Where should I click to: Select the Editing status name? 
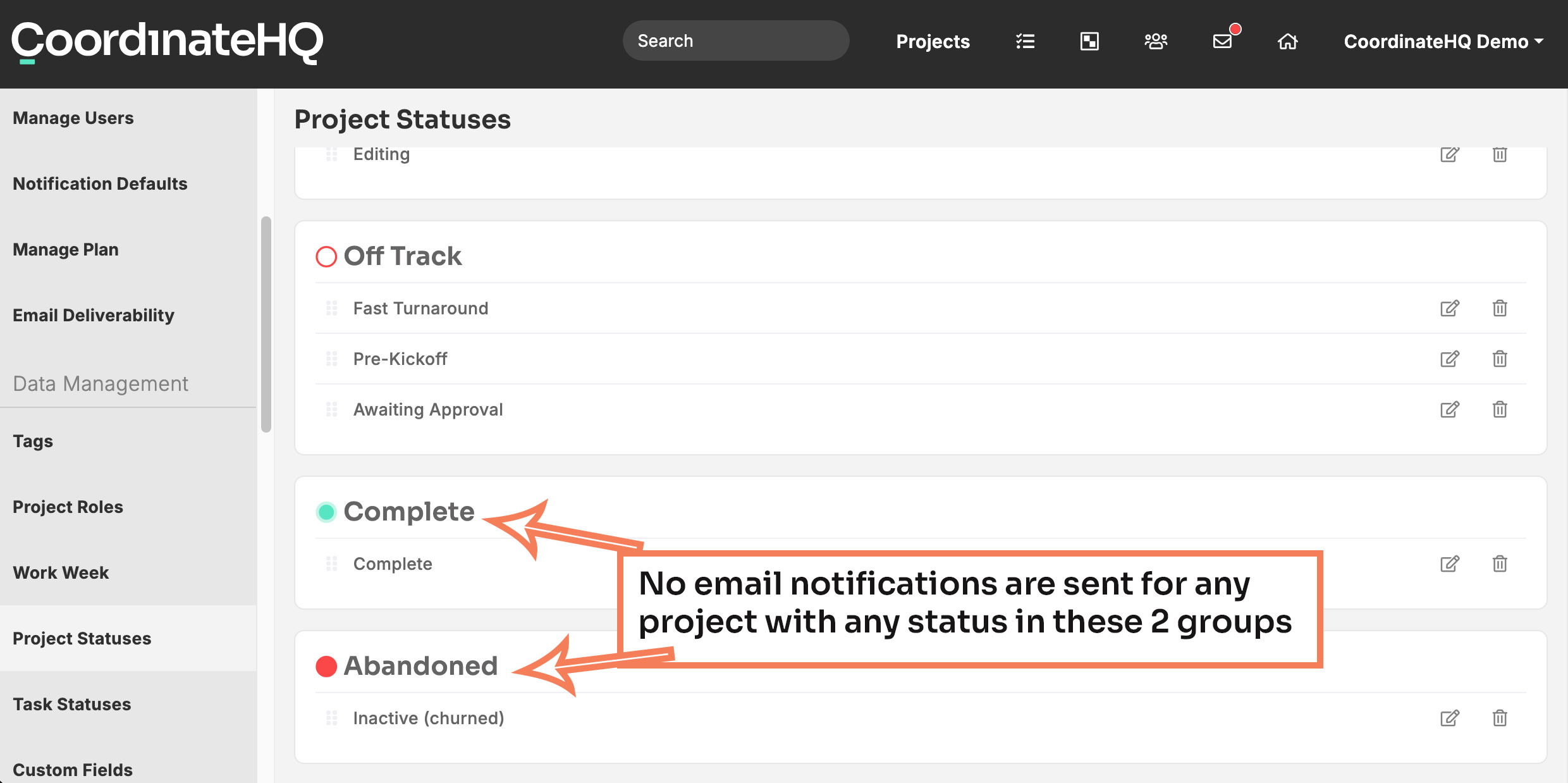tap(381, 154)
